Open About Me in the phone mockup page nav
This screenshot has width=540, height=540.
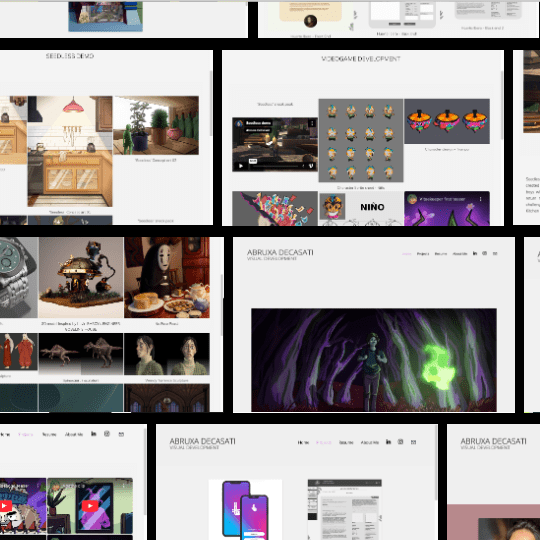click(370, 443)
